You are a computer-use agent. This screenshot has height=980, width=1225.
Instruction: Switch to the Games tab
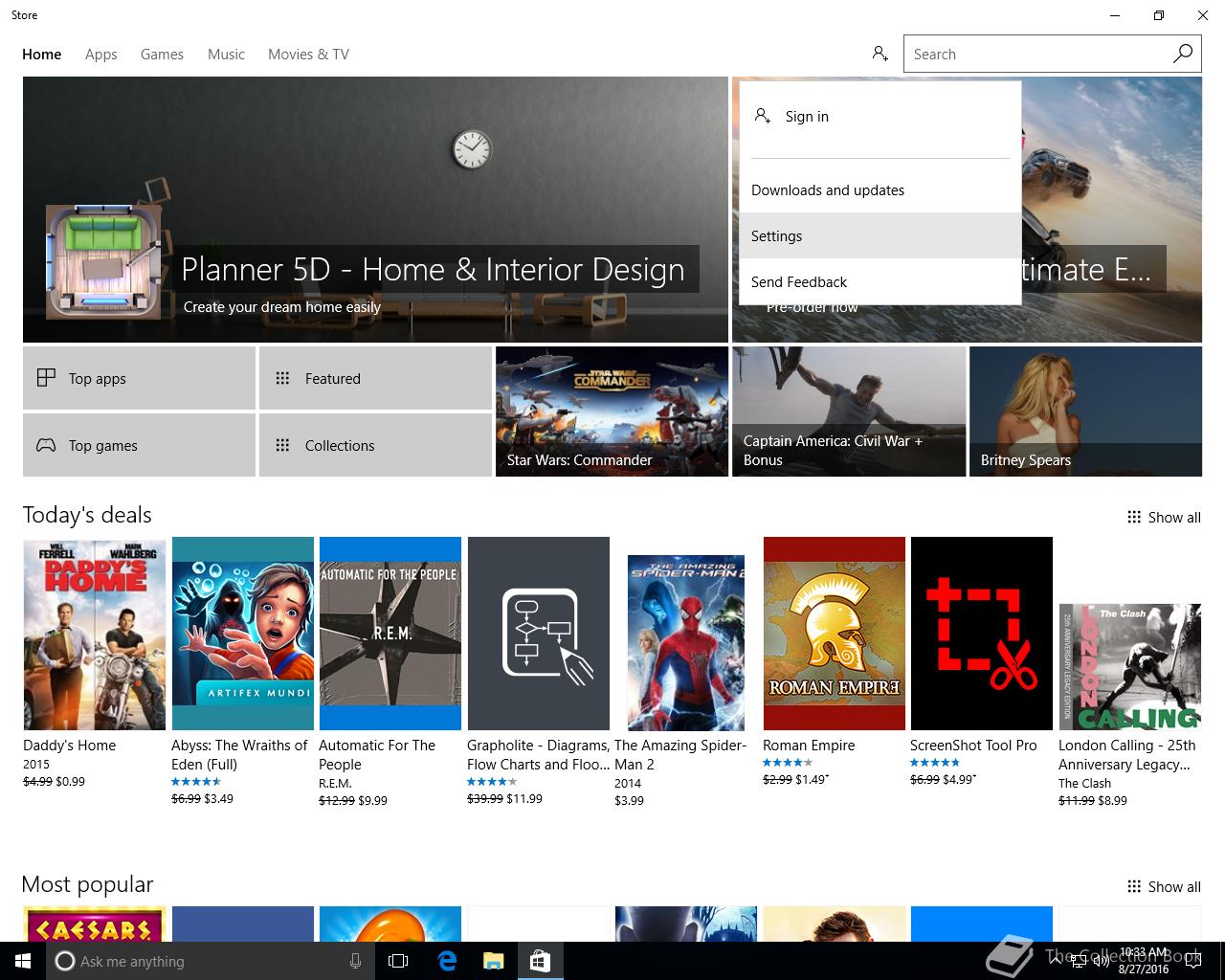tap(162, 55)
